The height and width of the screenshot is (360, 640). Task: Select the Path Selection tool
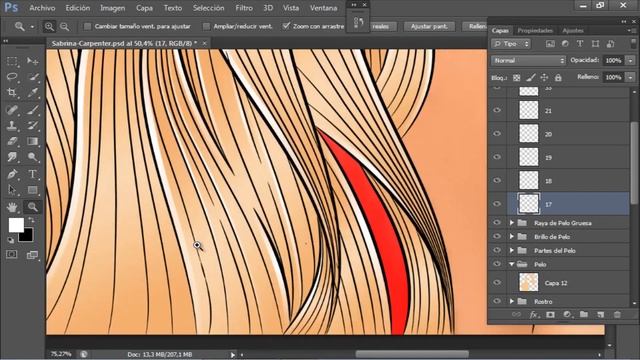12,190
